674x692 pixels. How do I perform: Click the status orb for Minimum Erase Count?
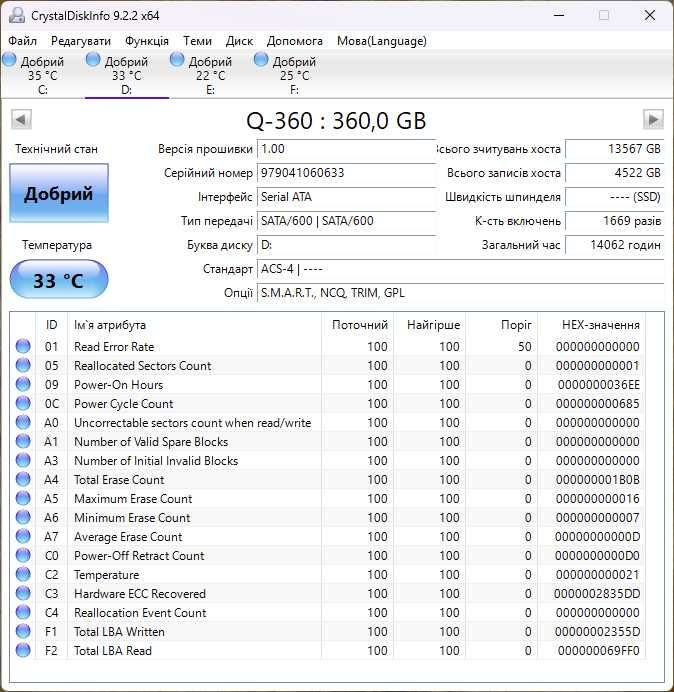[23, 517]
